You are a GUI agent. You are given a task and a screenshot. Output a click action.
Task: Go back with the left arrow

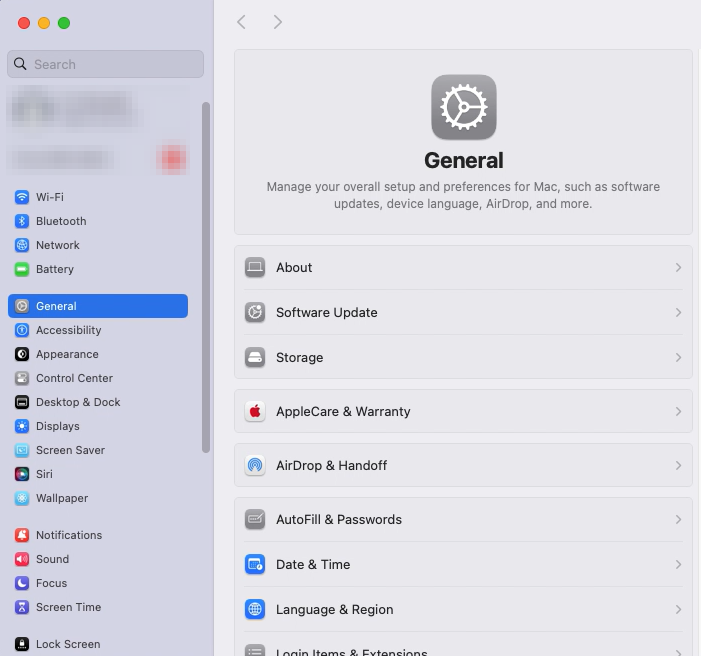pos(241,22)
